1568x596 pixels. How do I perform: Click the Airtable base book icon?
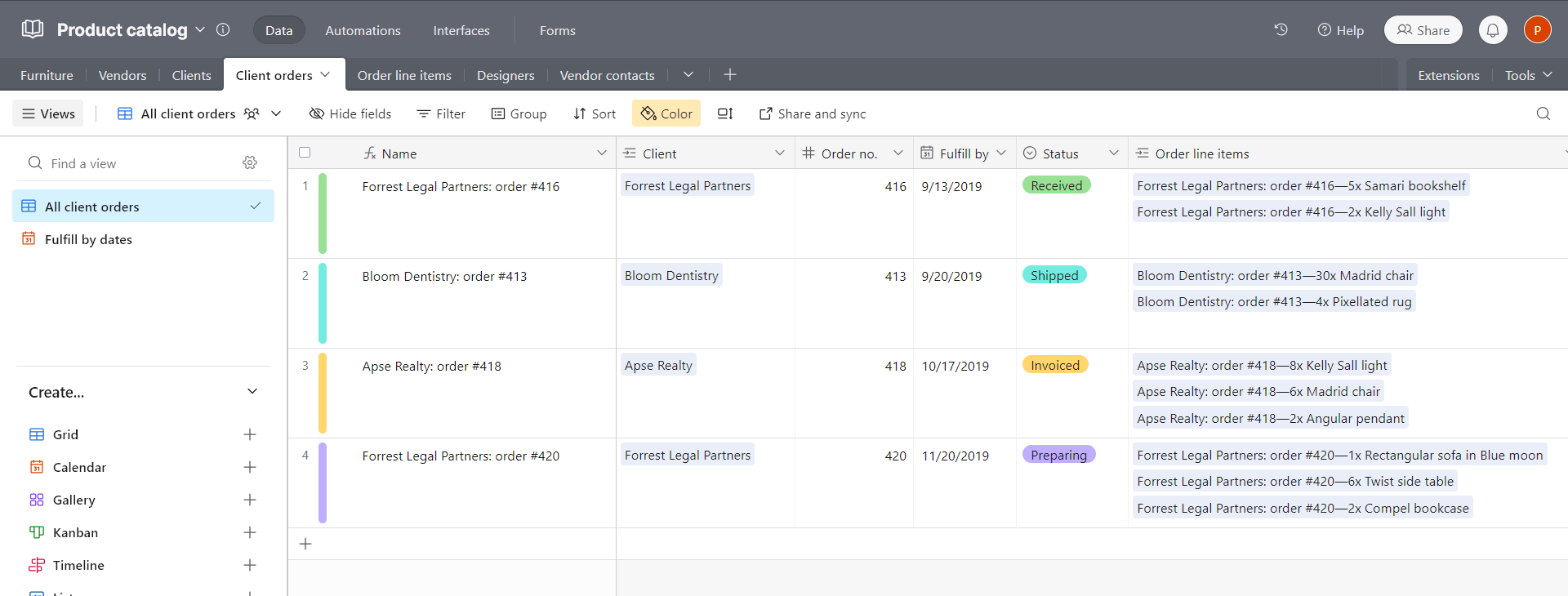click(33, 29)
